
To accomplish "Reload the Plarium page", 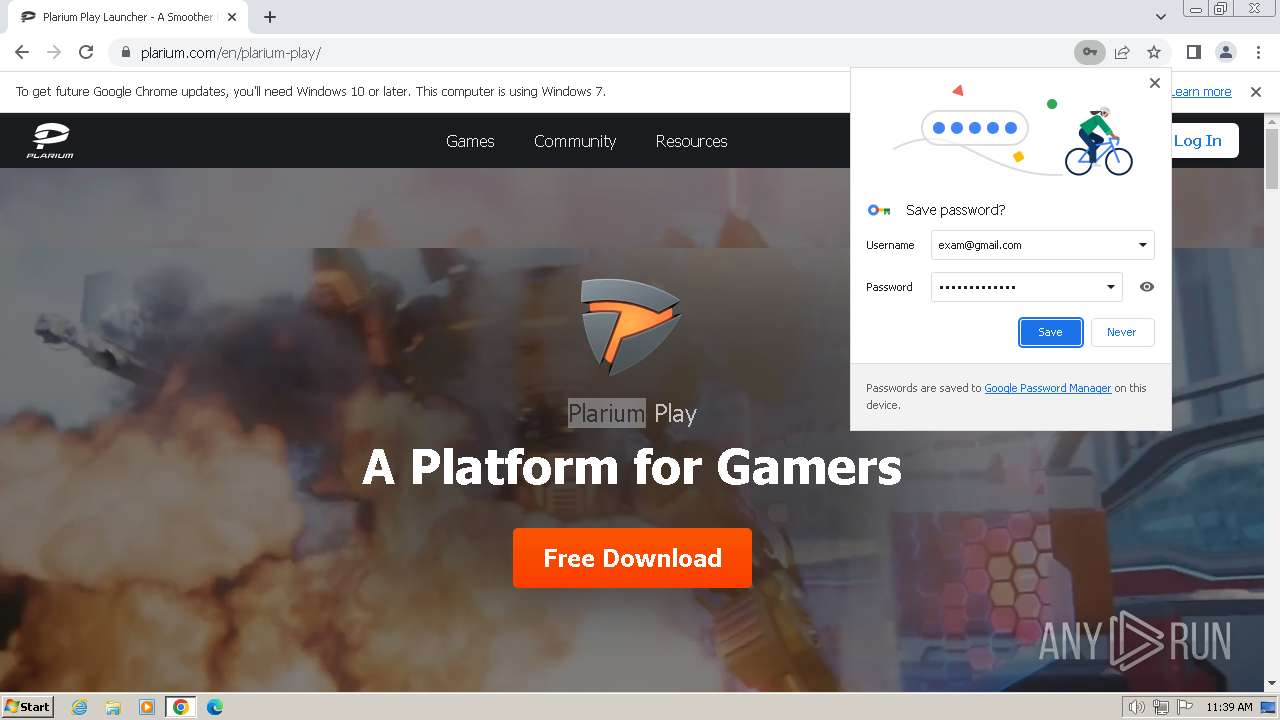I will pos(86,52).
